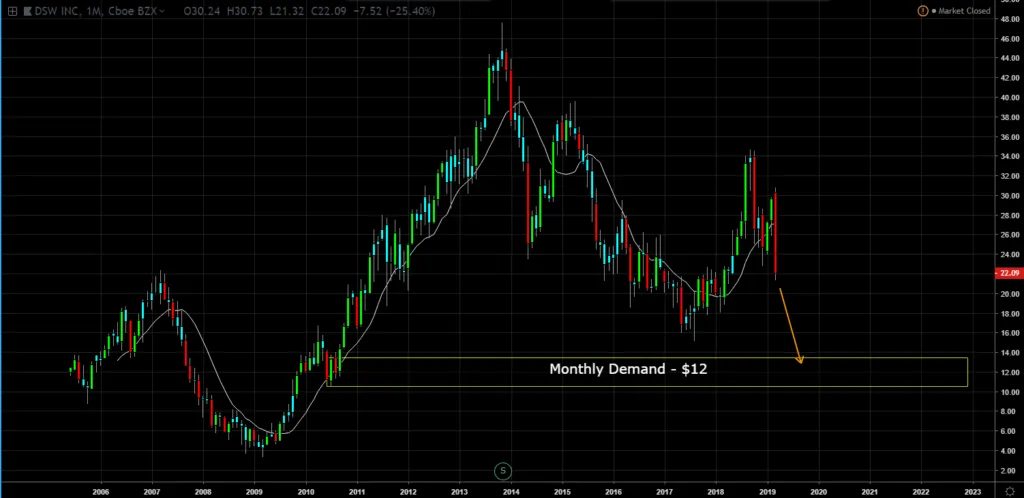Click the L21.32 low price value
1024x498 pixels.
tap(289, 11)
